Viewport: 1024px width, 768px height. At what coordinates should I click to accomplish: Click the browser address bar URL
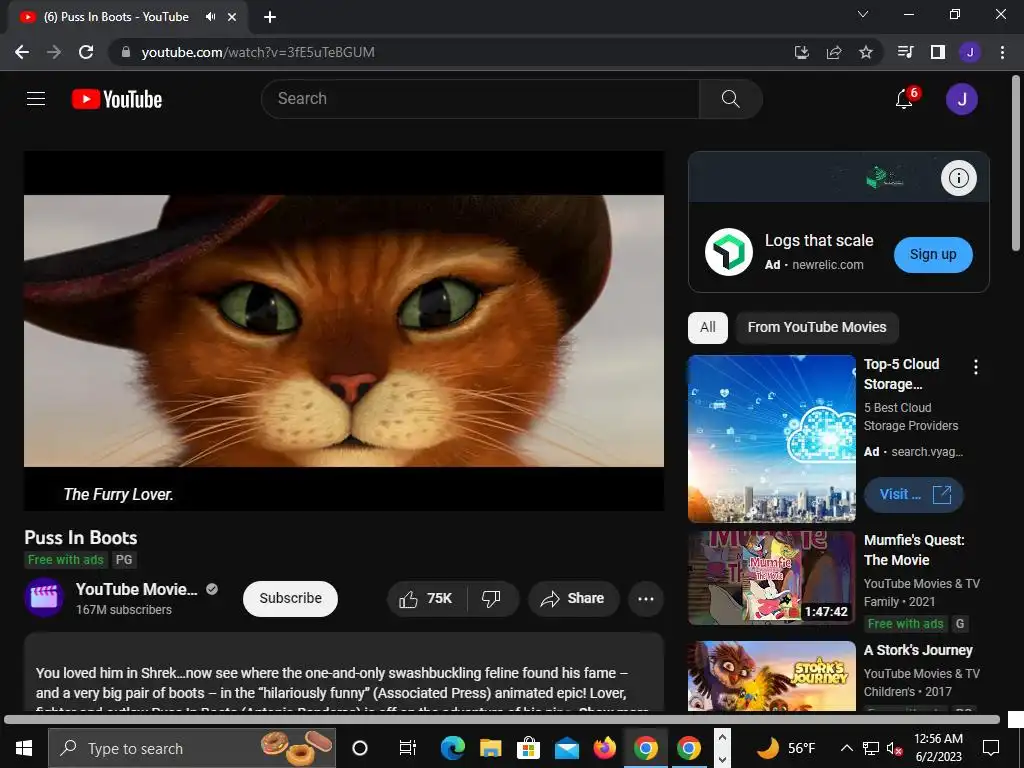coord(258,52)
